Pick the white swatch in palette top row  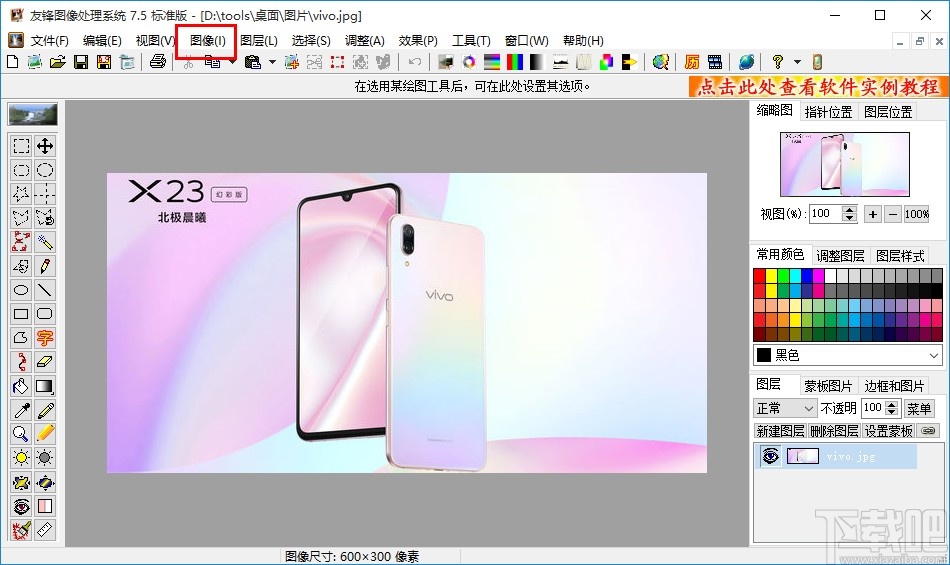coord(831,276)
